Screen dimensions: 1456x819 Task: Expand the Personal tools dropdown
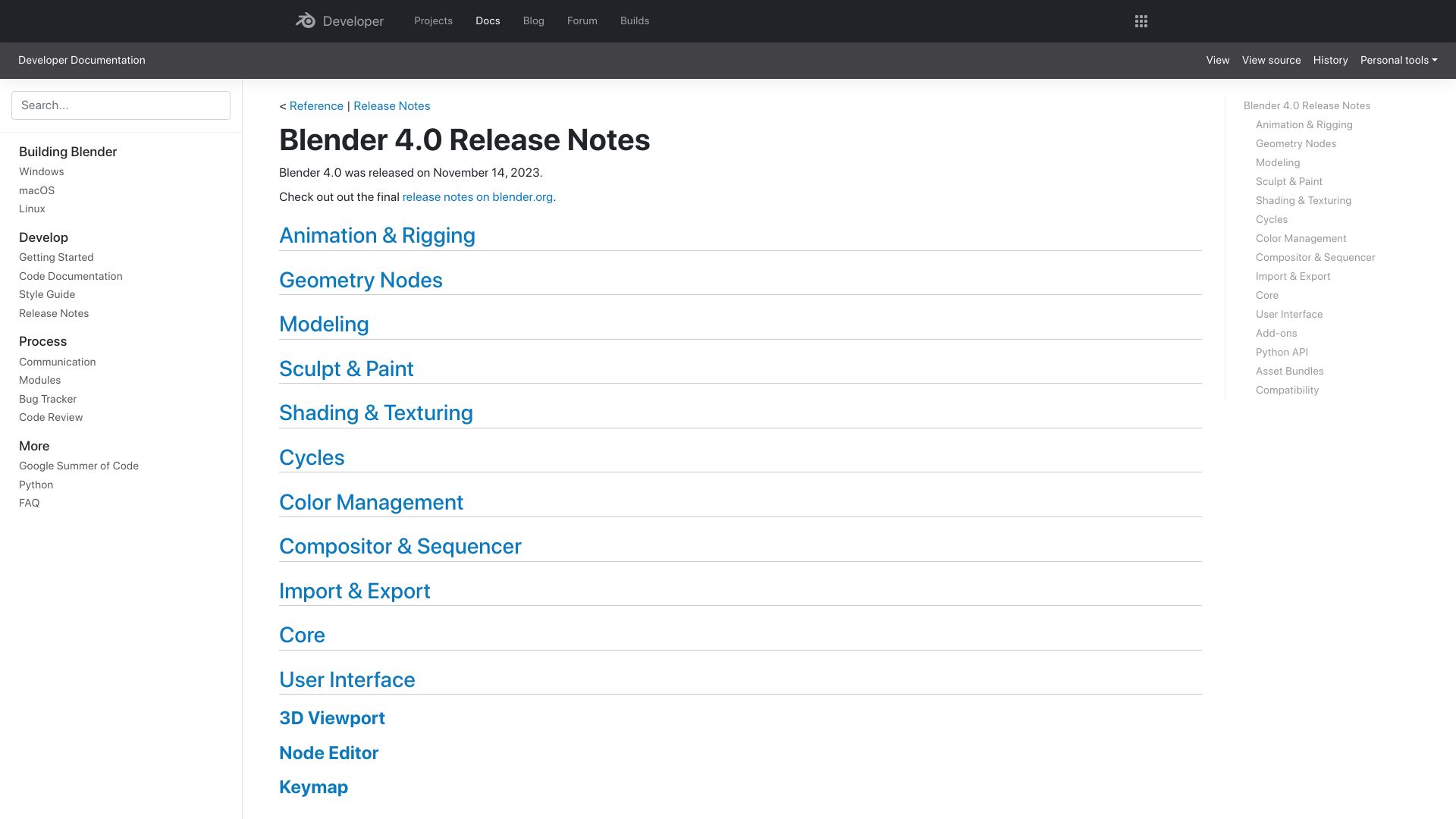click(1398, 60)
